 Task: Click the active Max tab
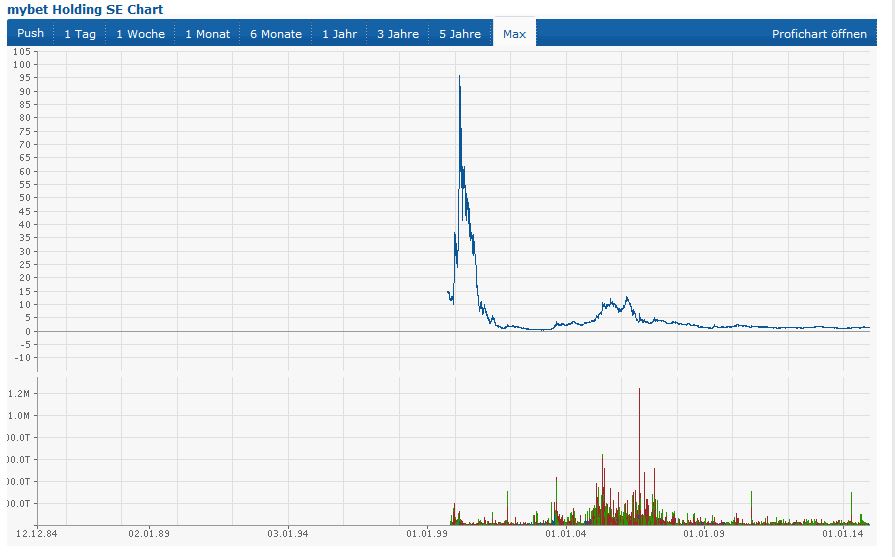coord(514,33)
